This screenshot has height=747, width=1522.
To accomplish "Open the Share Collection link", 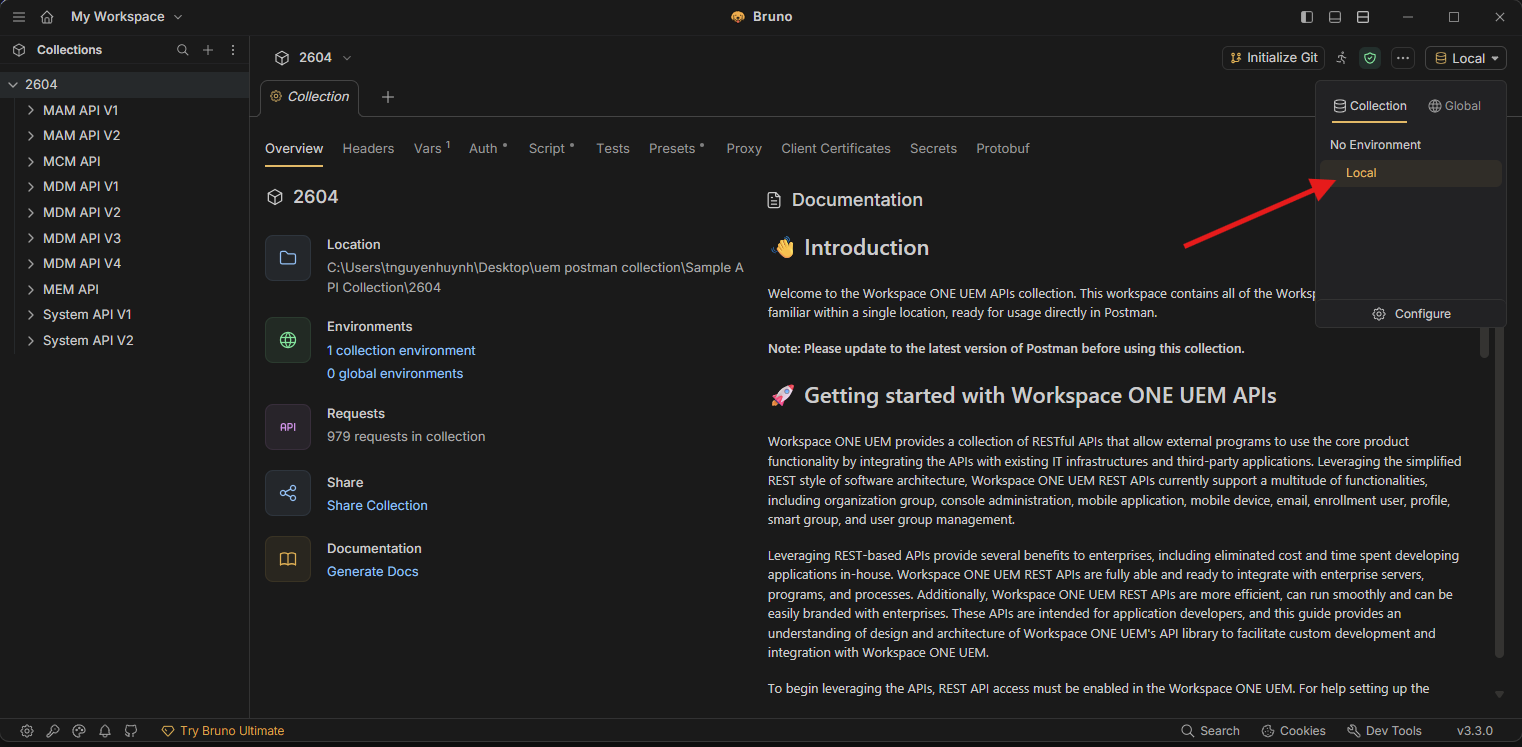I will (377, 505).
